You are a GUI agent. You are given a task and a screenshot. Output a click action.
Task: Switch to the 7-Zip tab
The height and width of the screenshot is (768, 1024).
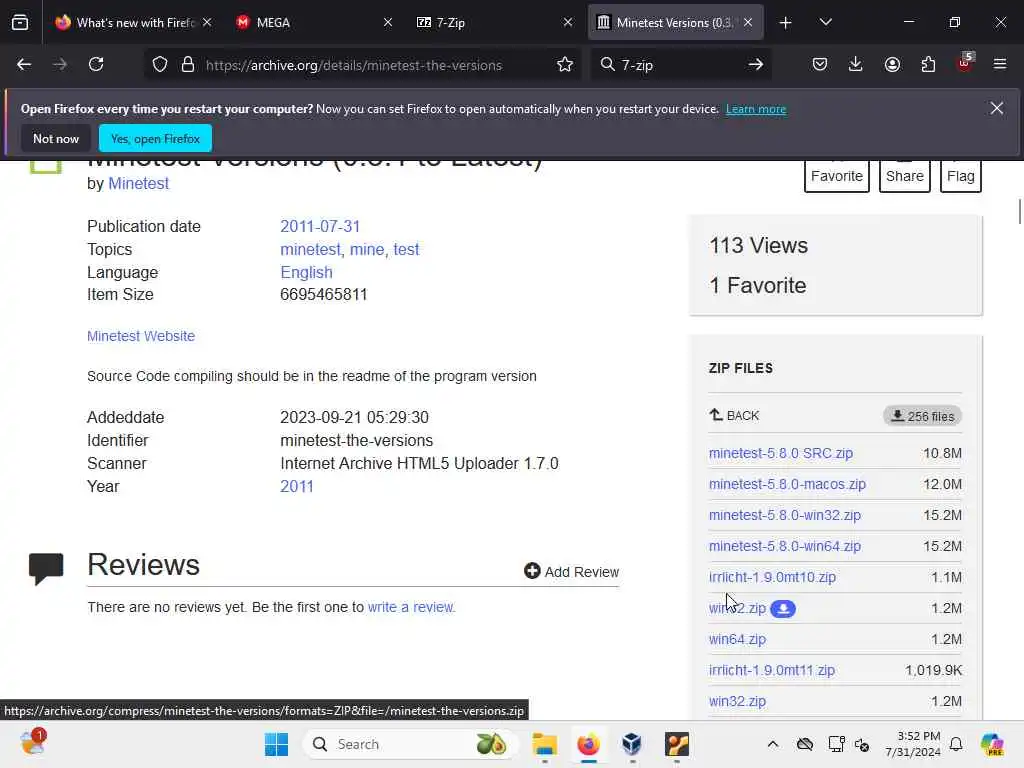point(494,22)
